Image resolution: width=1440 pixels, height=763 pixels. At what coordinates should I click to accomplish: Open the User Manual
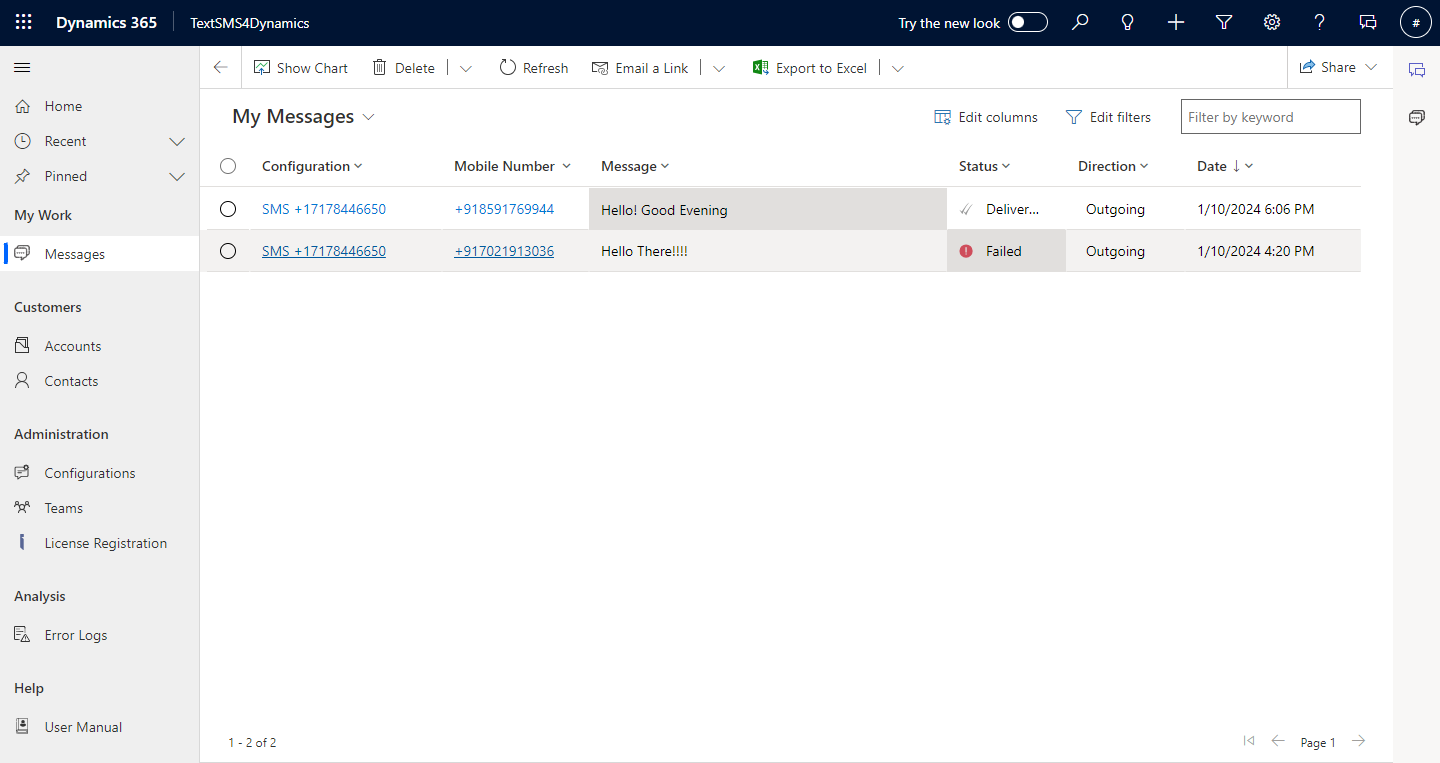pos(81,726)
